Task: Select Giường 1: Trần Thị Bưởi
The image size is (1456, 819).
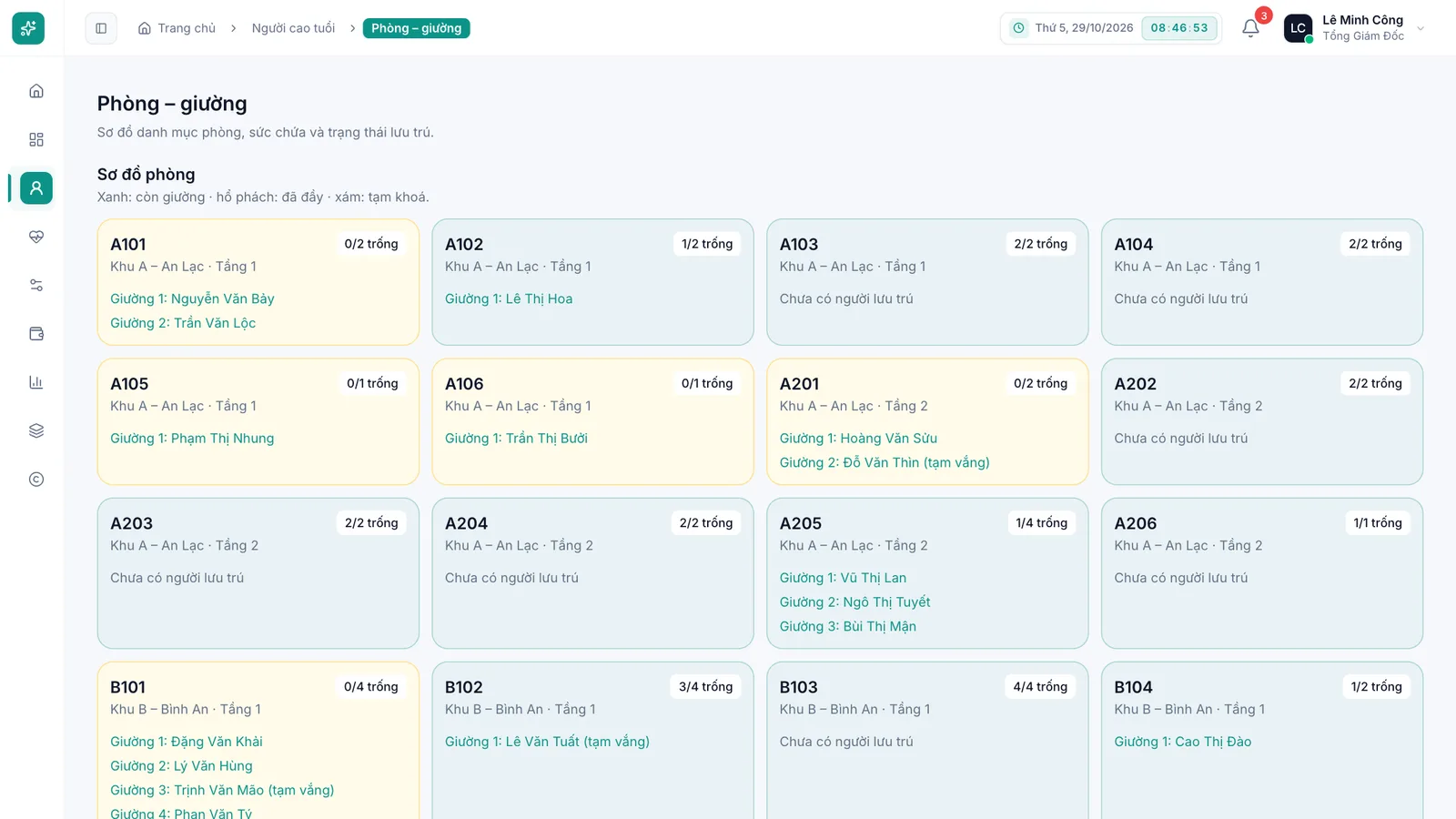Action: [516, 438]
